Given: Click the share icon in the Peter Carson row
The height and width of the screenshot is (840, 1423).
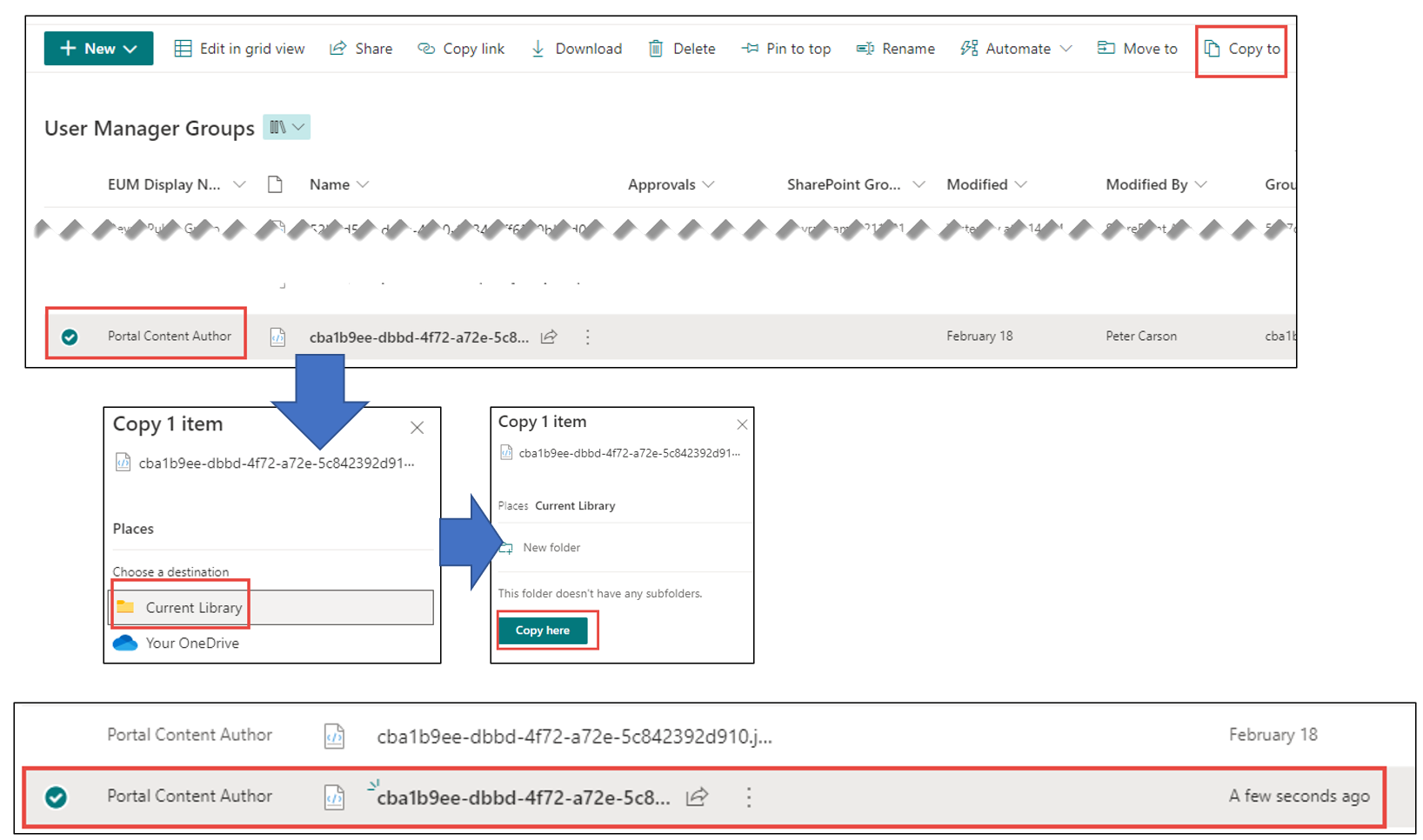Looking at the screenshot, I should click(549, 337).
